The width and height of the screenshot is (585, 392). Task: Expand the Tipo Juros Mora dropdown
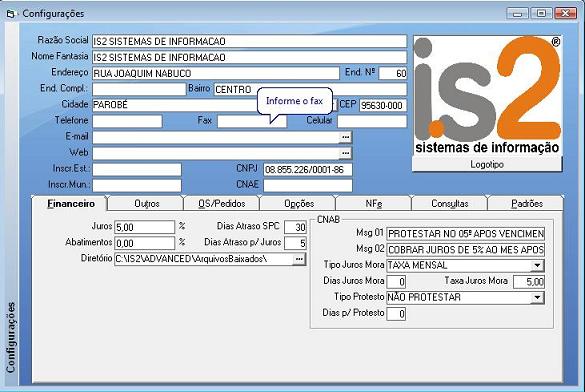(x=537, y=265)
